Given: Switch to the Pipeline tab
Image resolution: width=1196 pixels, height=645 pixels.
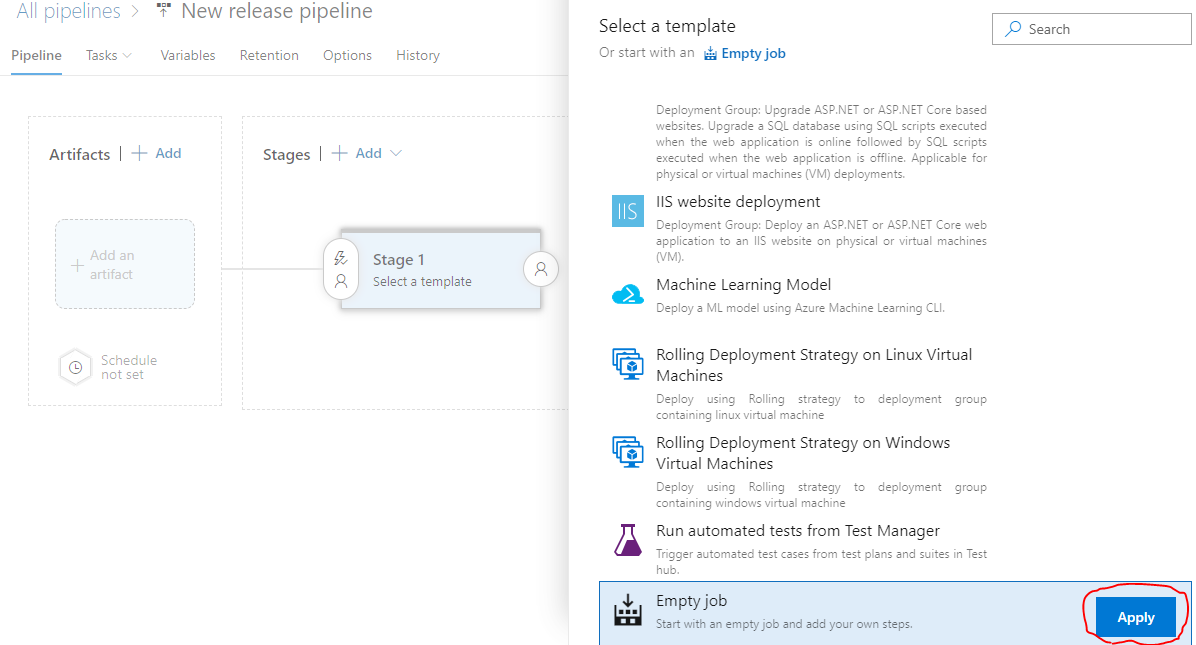Looking at the screenshot, I should coord(37,56).
